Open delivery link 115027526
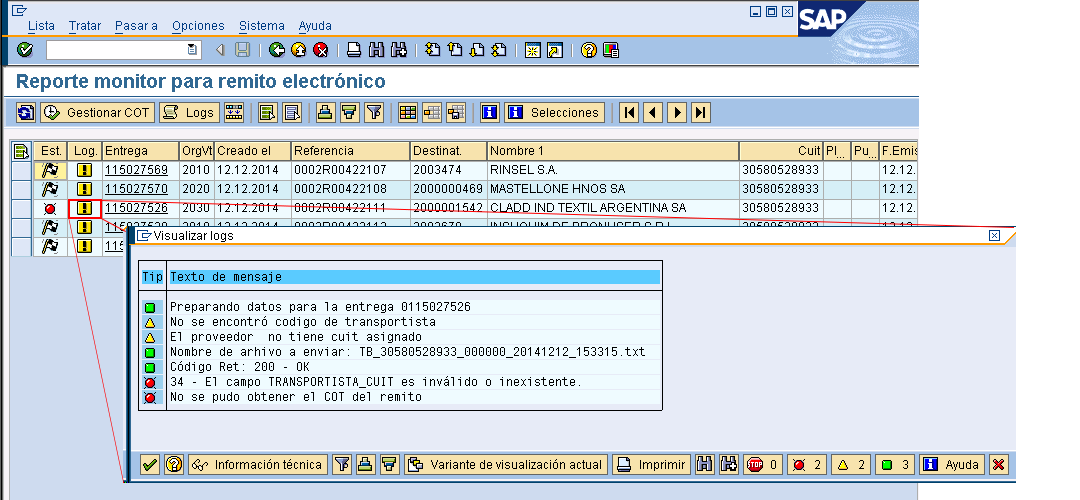The image size is (1080, 500). [x=136, y=208]
